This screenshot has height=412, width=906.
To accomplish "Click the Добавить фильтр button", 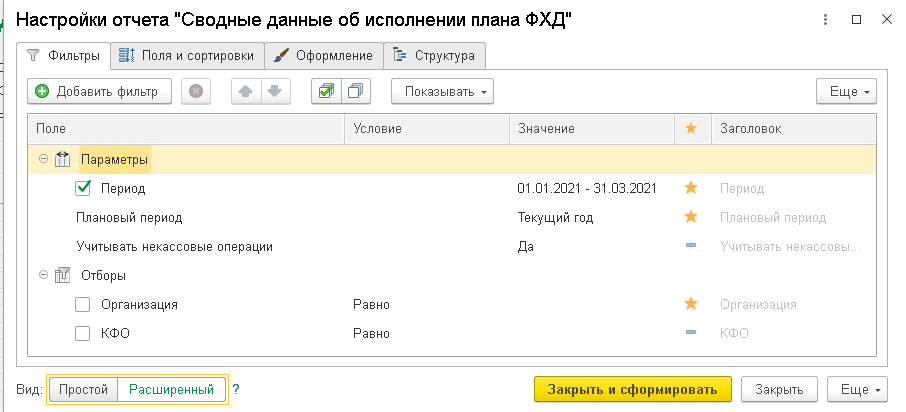I will coord(99,92).
